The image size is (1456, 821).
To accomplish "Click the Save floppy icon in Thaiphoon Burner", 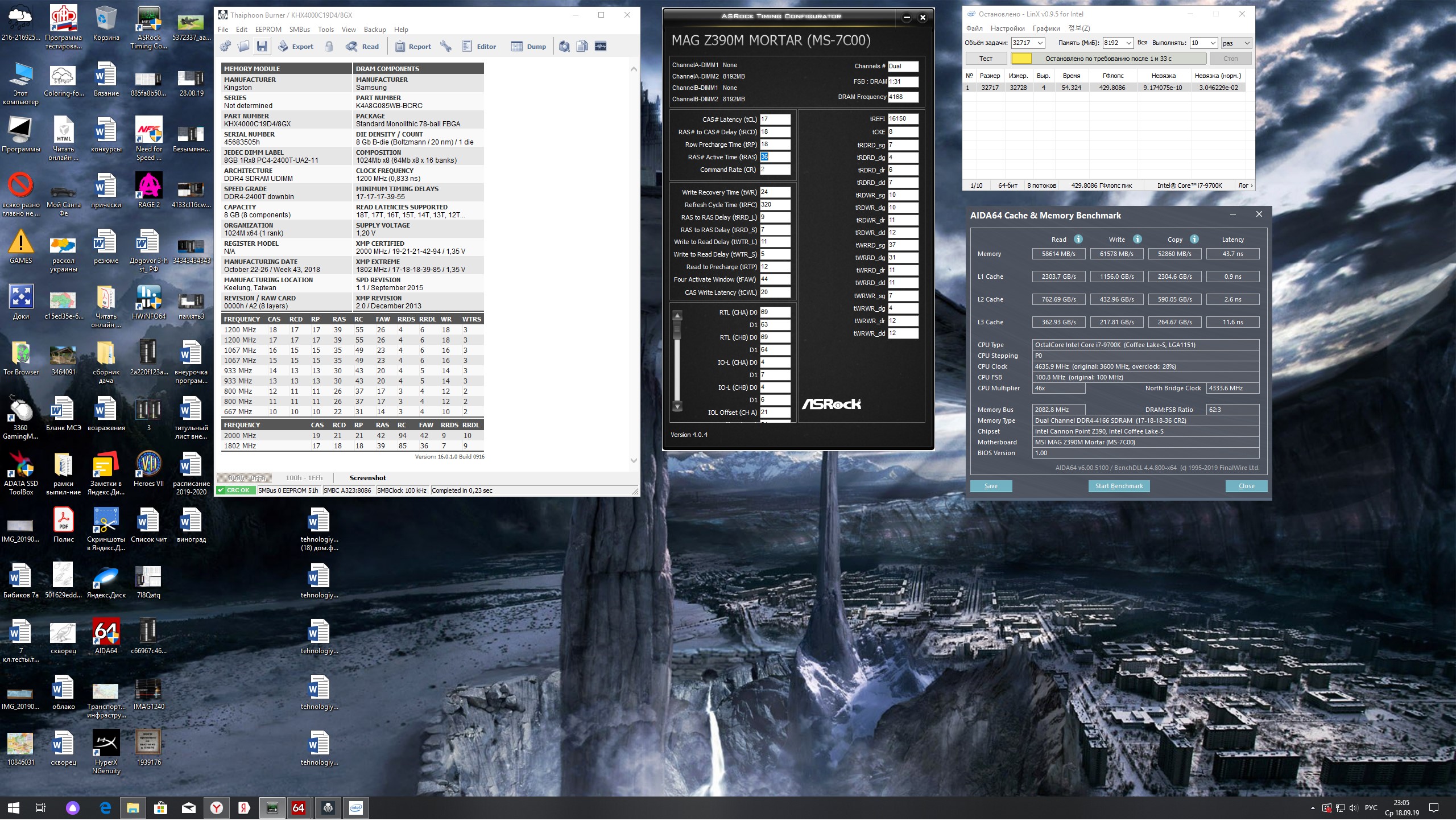I will coord(262,47).
